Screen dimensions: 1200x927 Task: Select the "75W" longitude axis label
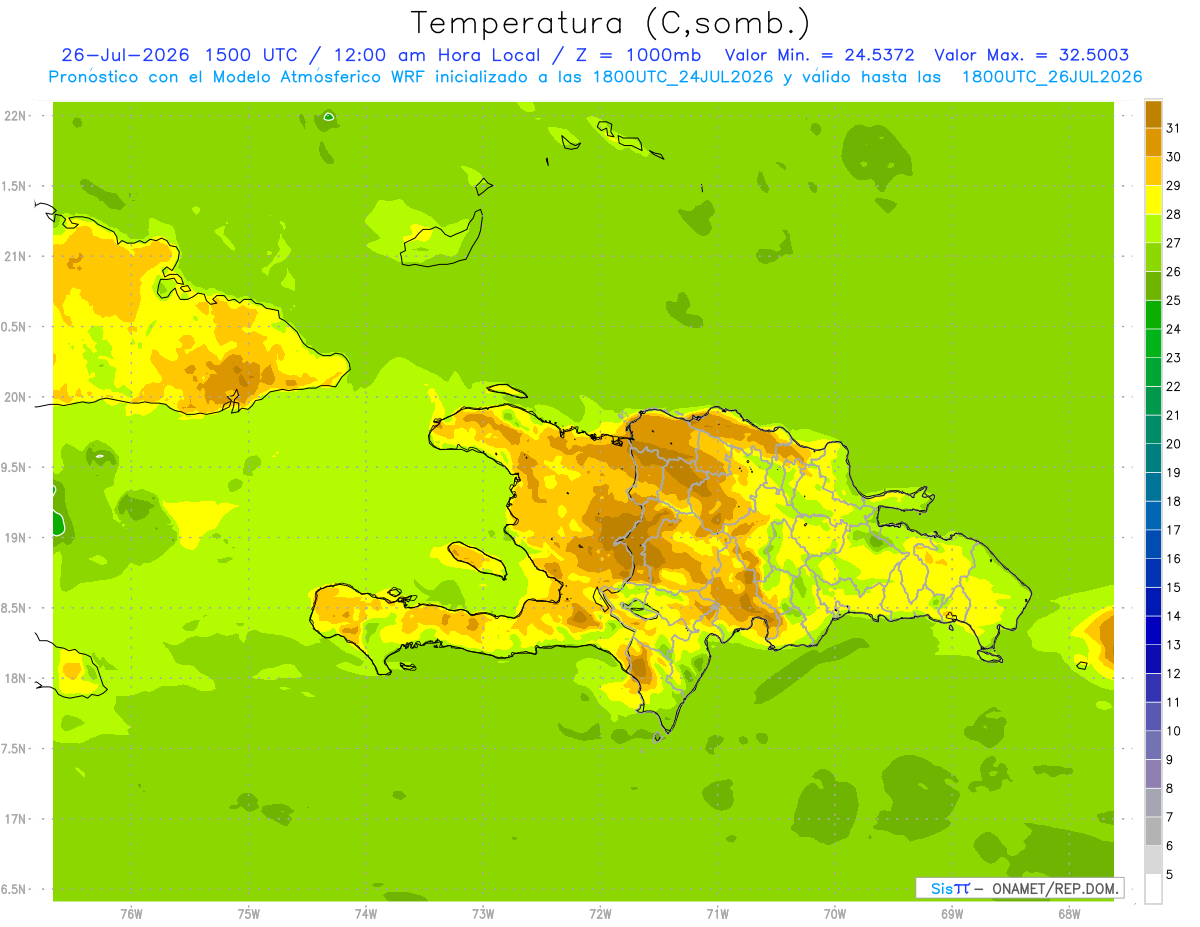coord(248,914)
